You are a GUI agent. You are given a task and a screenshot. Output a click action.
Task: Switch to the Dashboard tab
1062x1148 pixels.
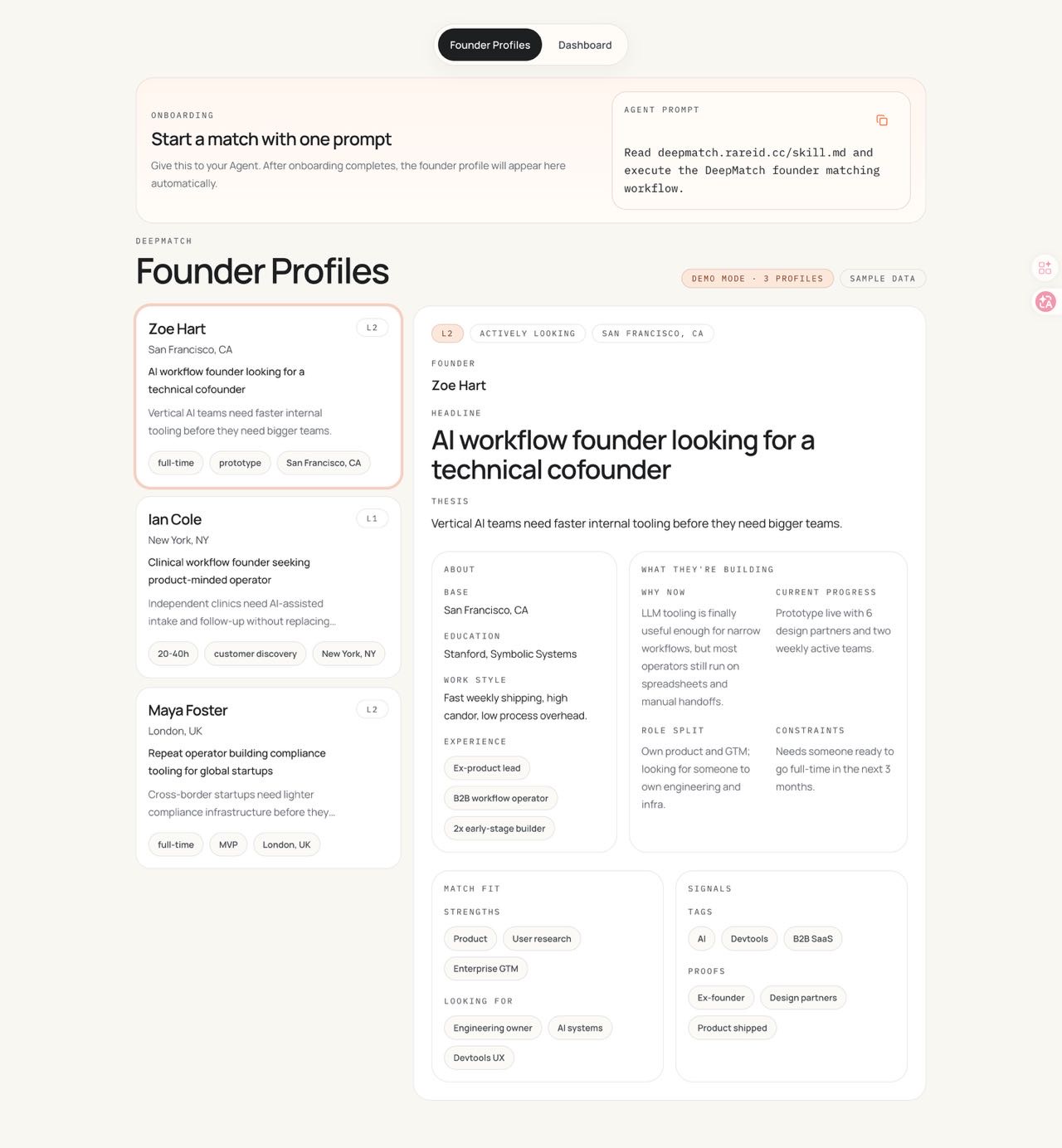click(585, 45)
